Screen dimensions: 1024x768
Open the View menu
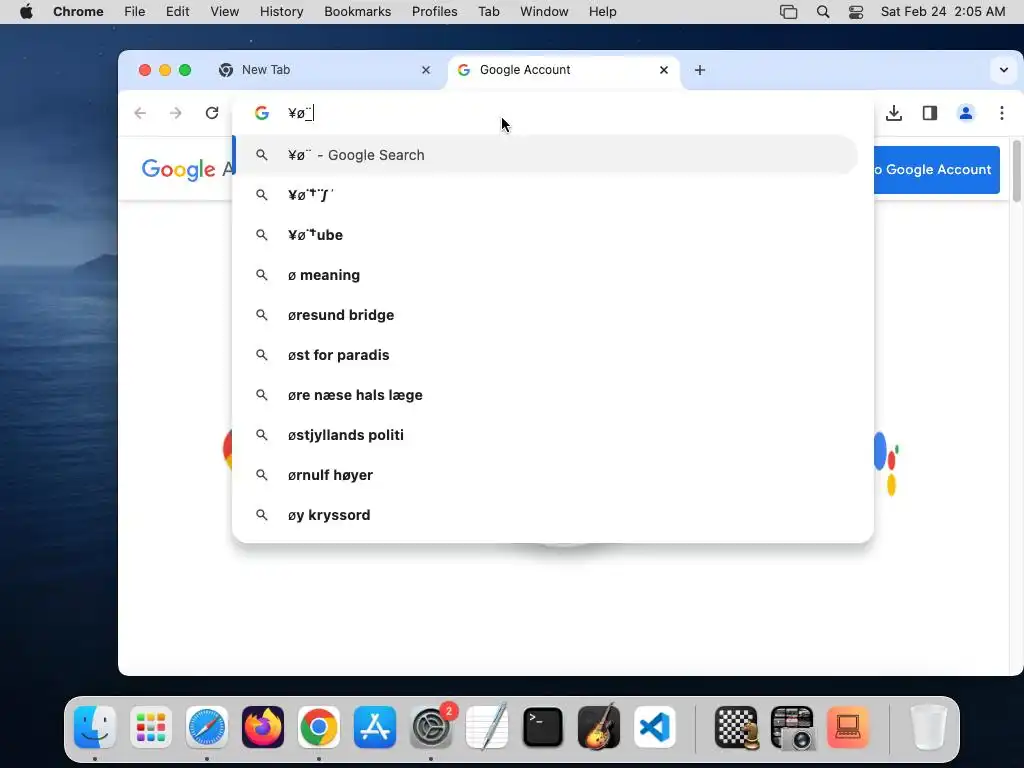pos(225,12)
